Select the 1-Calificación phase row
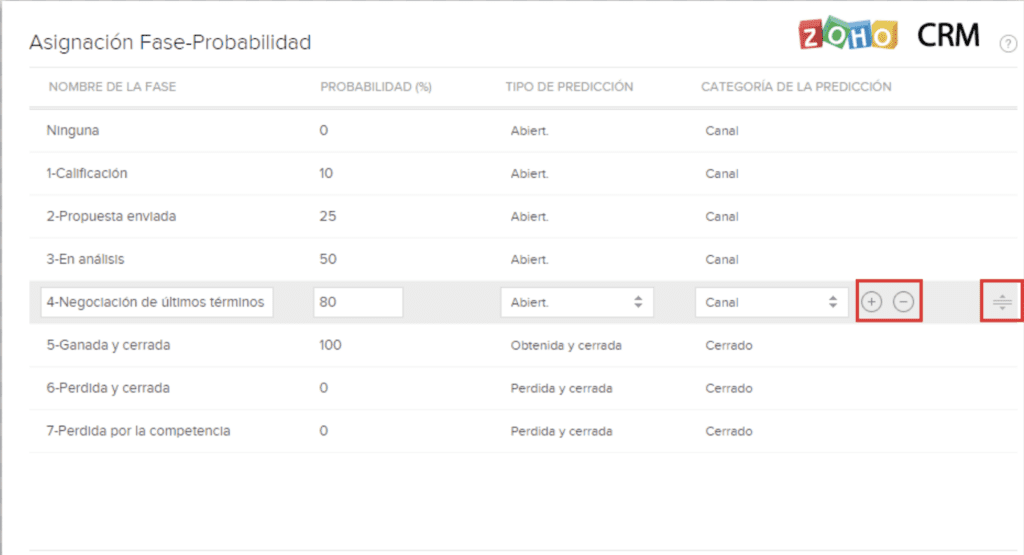This screenshot has width=1024, height=555. click(87, 173)
